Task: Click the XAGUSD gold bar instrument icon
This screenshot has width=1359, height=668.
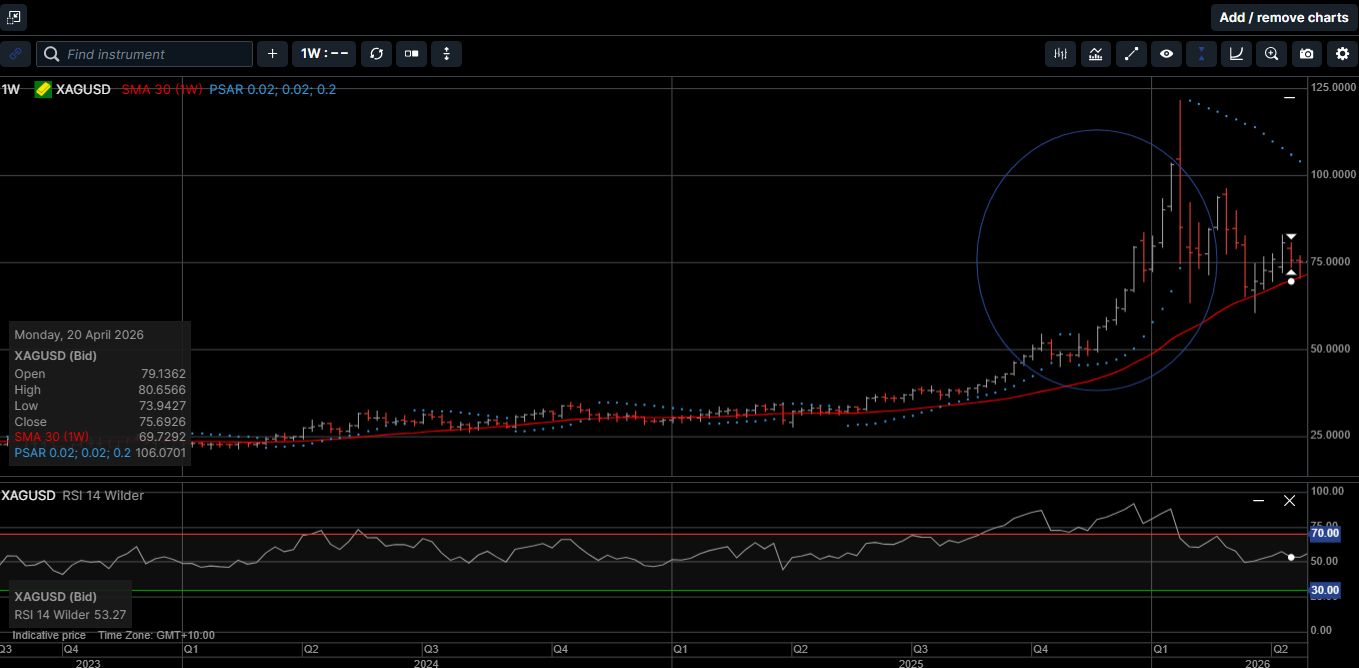Action: [x=43, y=89]
